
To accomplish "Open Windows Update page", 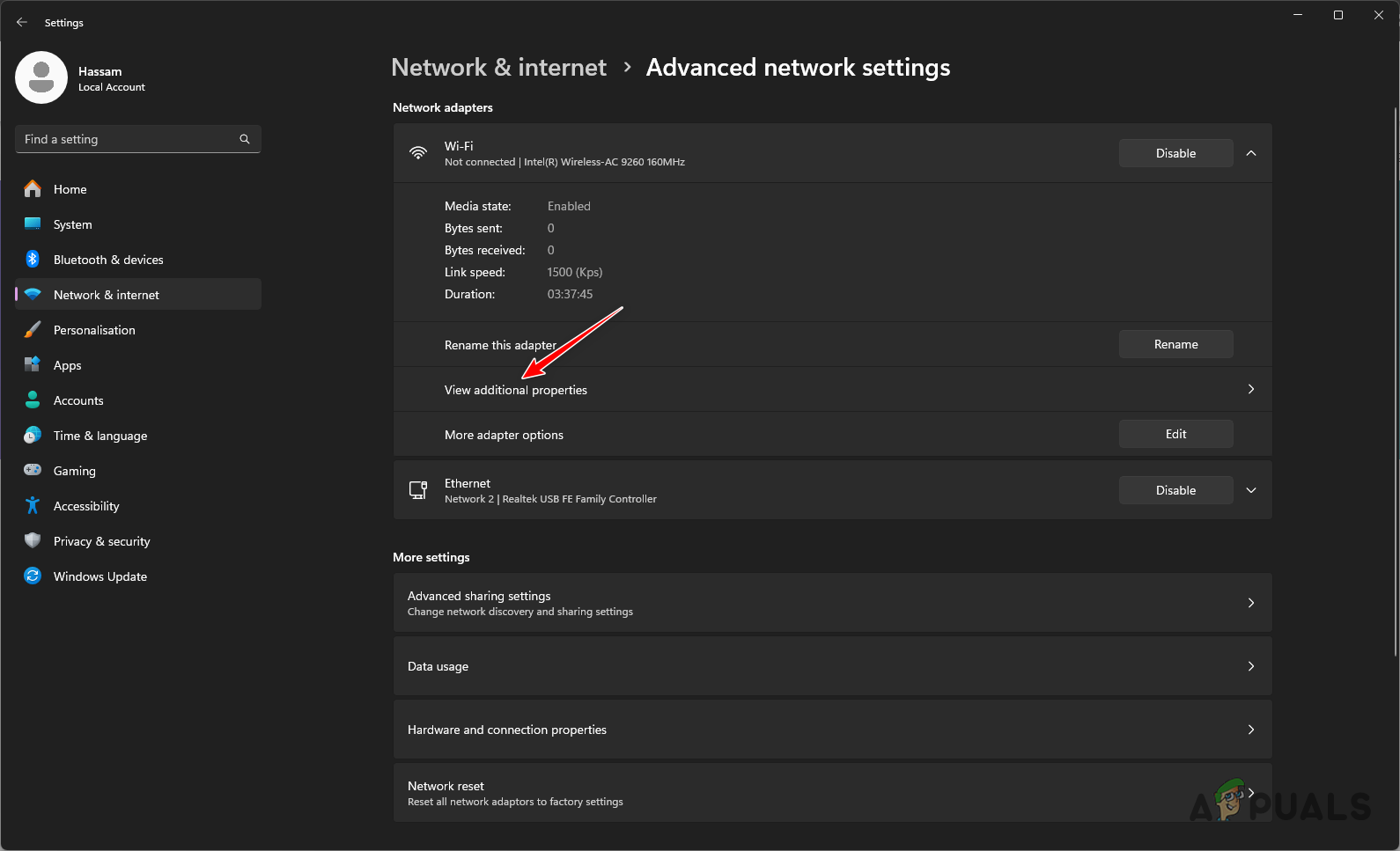I will coord(138,576).
